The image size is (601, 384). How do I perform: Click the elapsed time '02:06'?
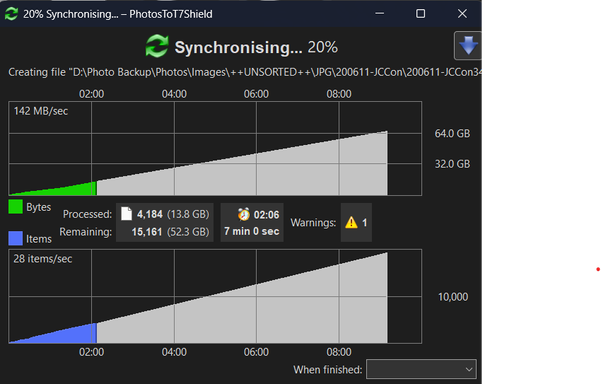pos(266,215)
